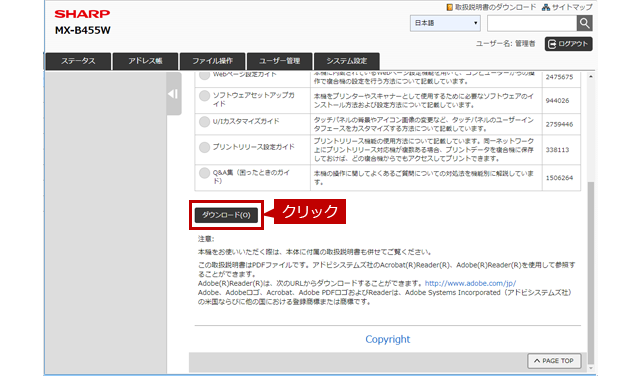The image size is (640, 376).
Task: Click the ログアウト button
Action: tap(569, 44)
